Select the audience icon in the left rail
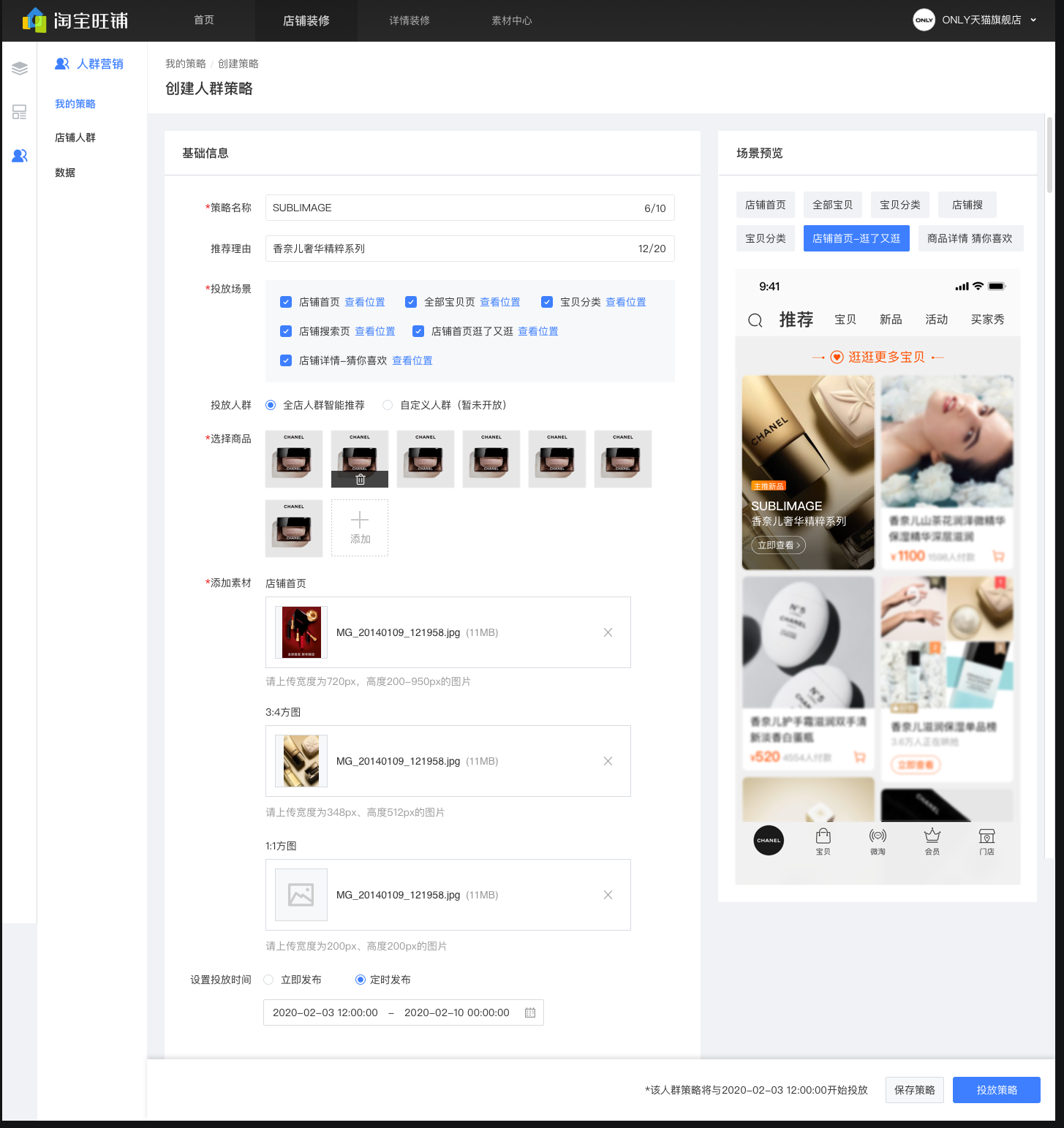 tap(20, 156)
